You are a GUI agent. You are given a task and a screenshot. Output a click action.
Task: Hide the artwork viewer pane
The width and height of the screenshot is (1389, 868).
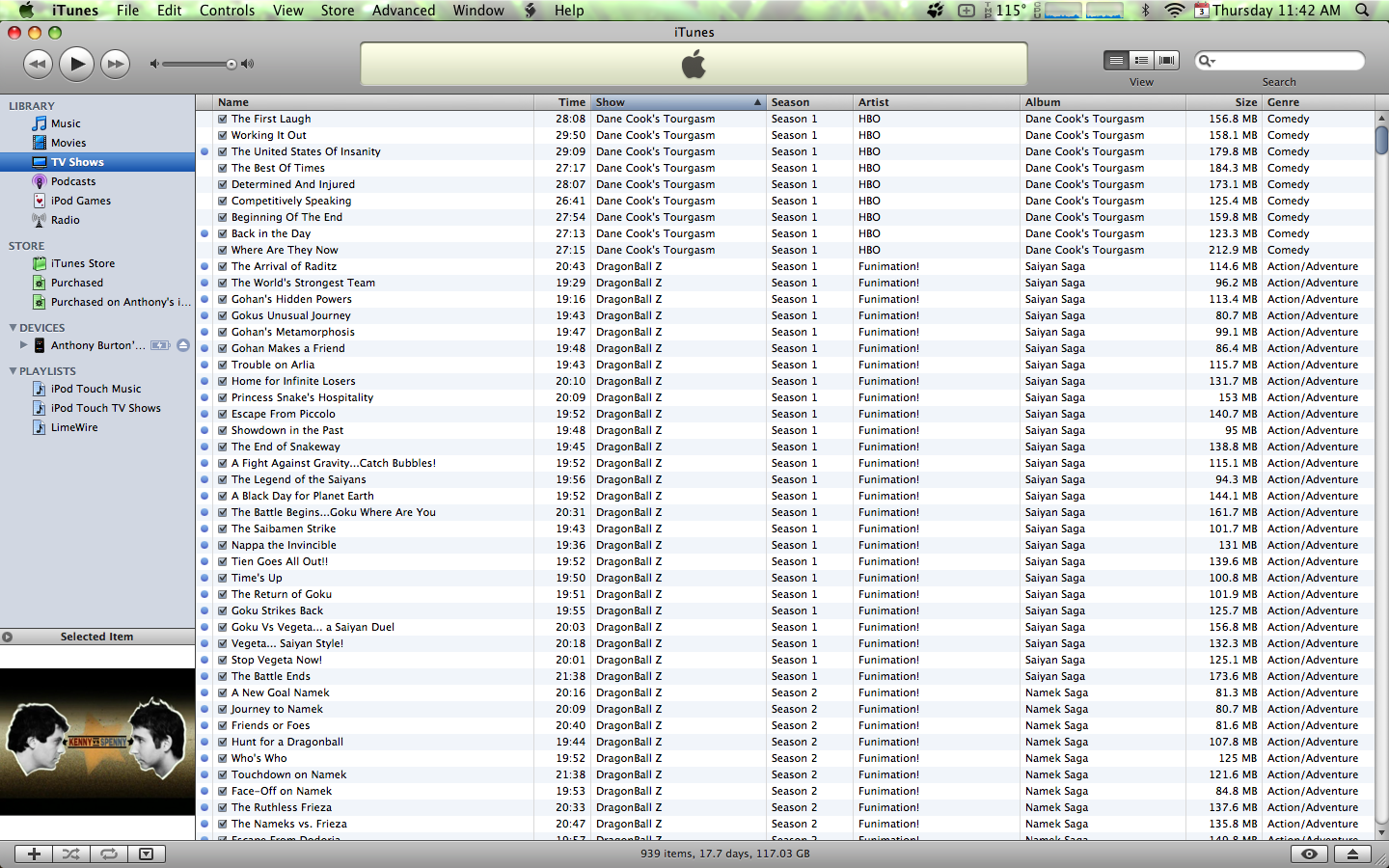tap(147, 854)
